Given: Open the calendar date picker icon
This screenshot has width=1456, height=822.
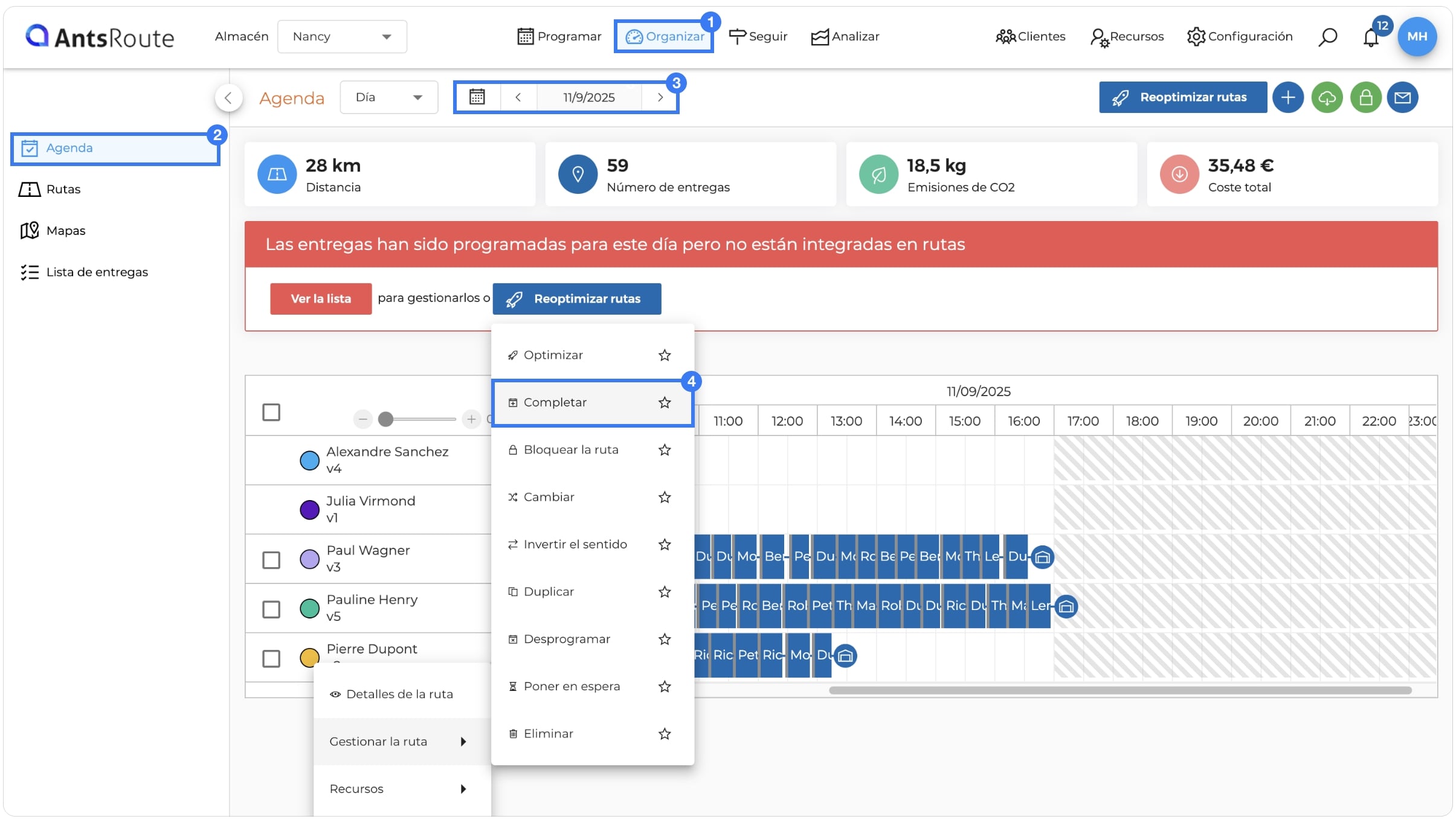Looking at the screenshot, I should pos(477,97).
